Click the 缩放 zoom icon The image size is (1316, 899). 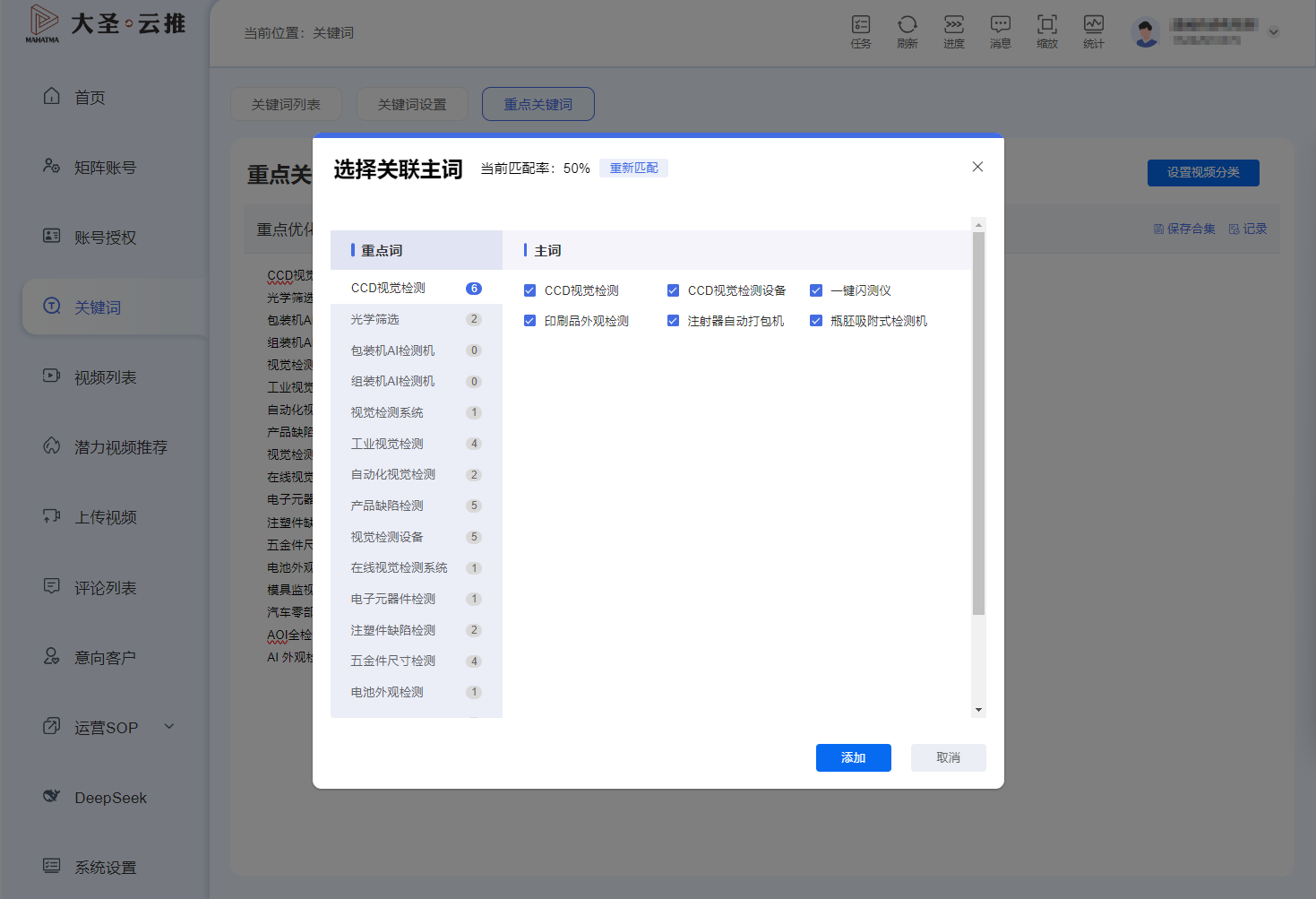[x=1047, y=31]
